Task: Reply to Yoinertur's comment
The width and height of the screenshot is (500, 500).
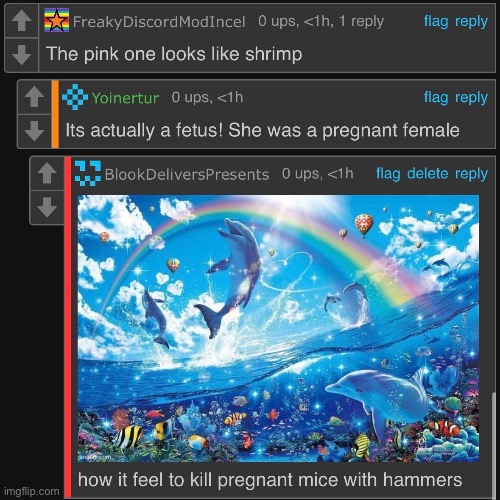Action: [471, 97]
